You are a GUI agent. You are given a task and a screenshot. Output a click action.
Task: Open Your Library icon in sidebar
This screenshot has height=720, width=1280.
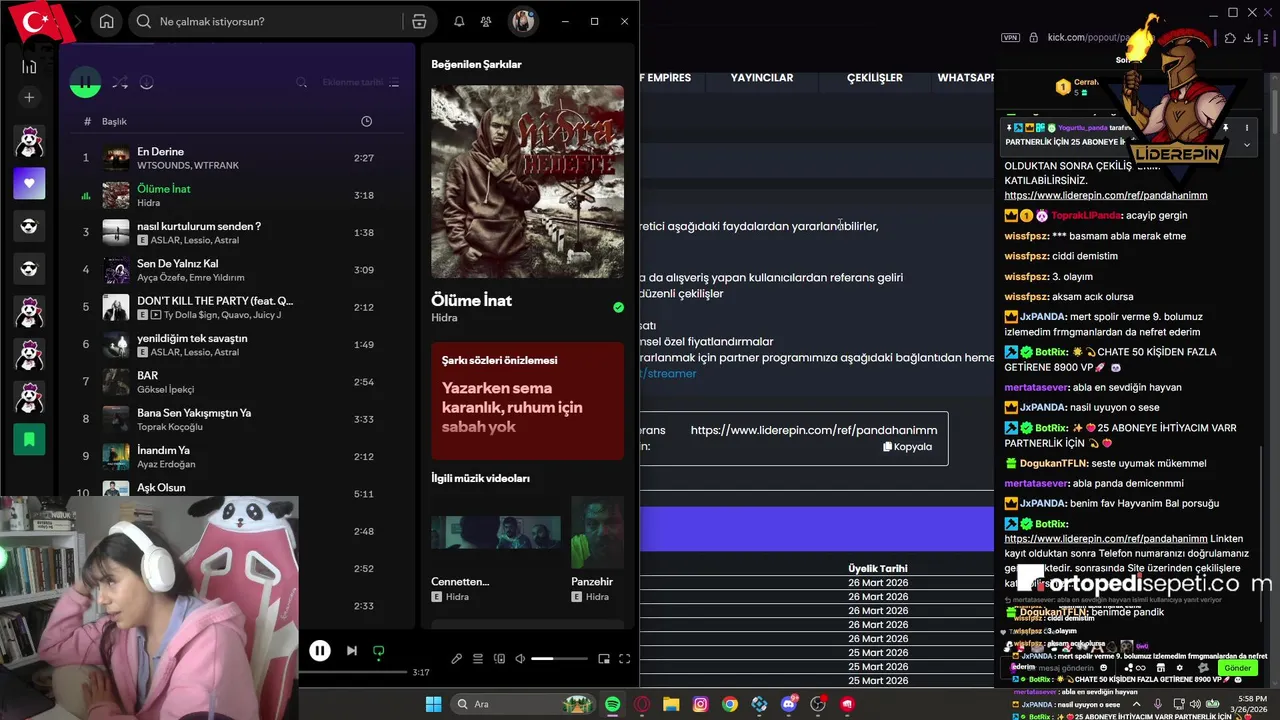pos(29,66)
